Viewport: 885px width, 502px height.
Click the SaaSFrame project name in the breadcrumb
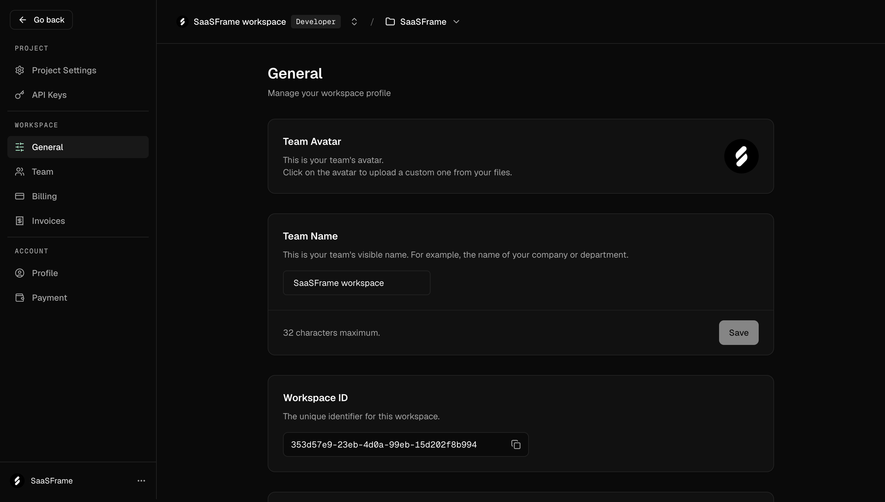(x=423, y=21)
